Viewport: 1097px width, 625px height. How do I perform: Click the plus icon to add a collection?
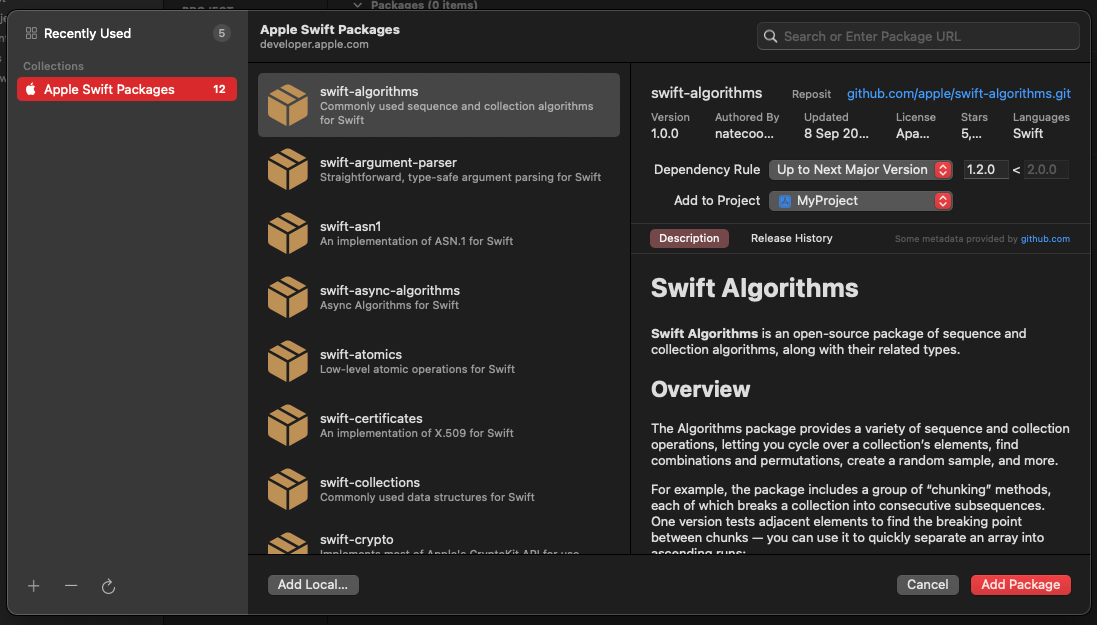[33, 587]
